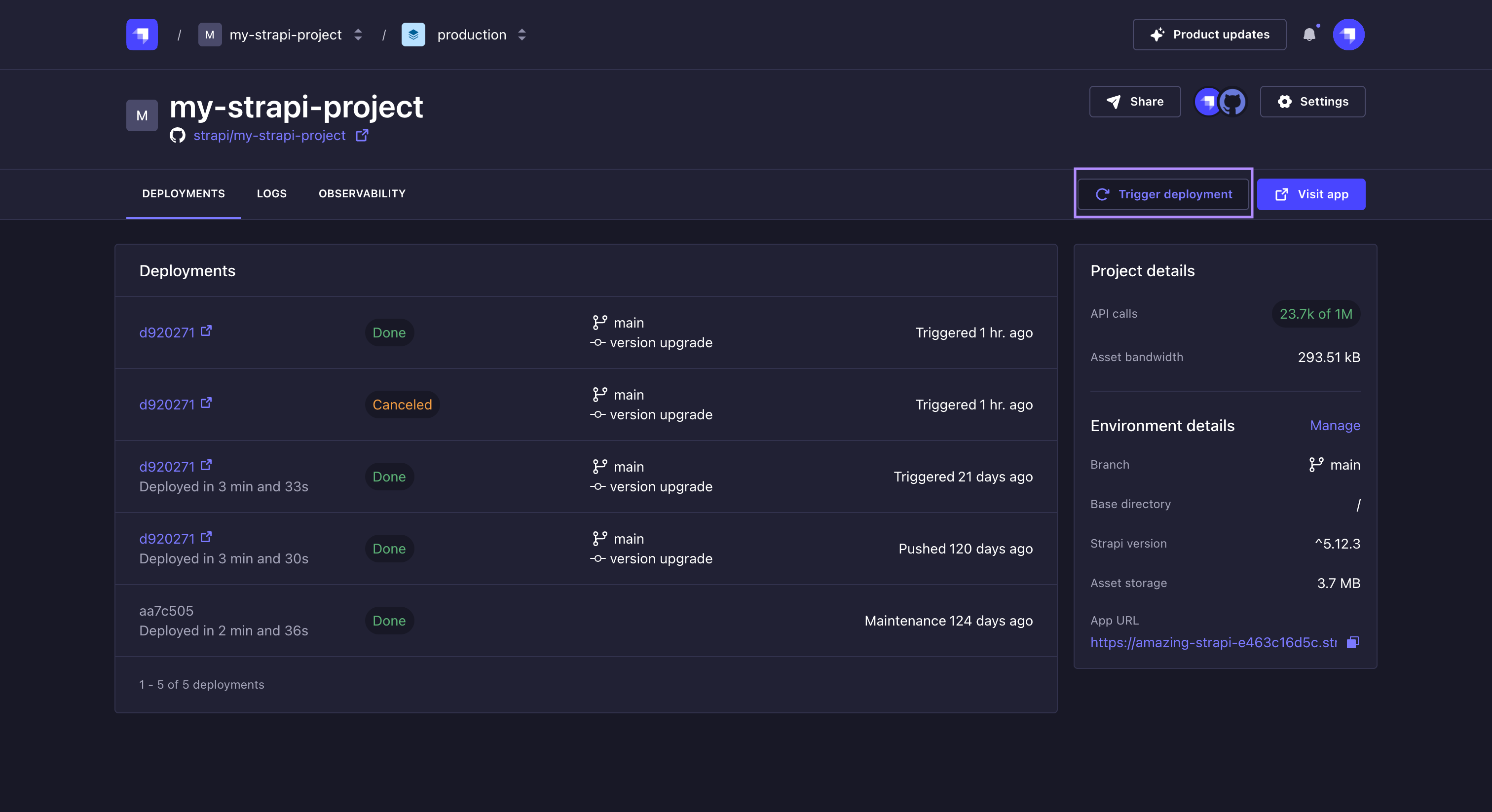Click the Share button
This screenshot has height=812, width=1492.
pos(1135,102)
